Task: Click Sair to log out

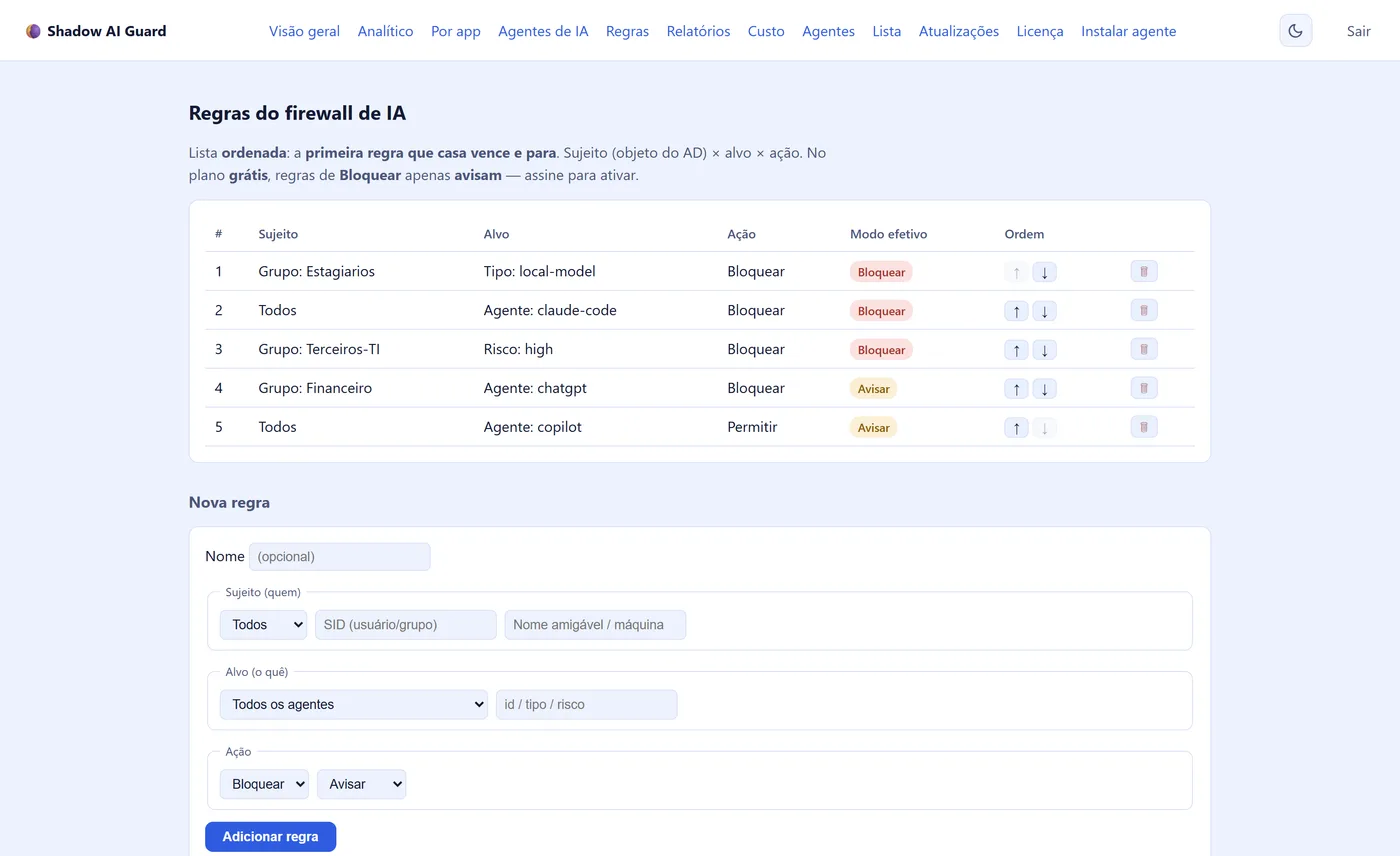Action: point(1358,31)
